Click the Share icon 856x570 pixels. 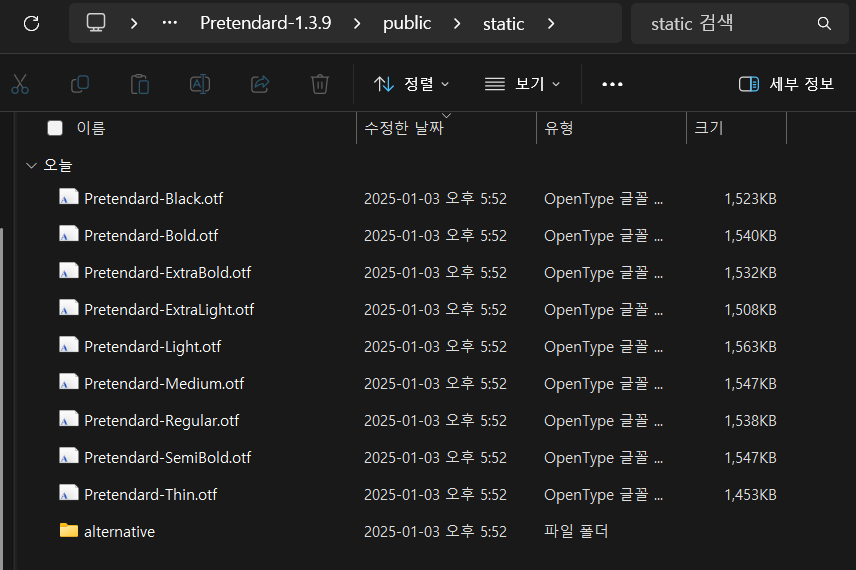[x=260, y=84]
